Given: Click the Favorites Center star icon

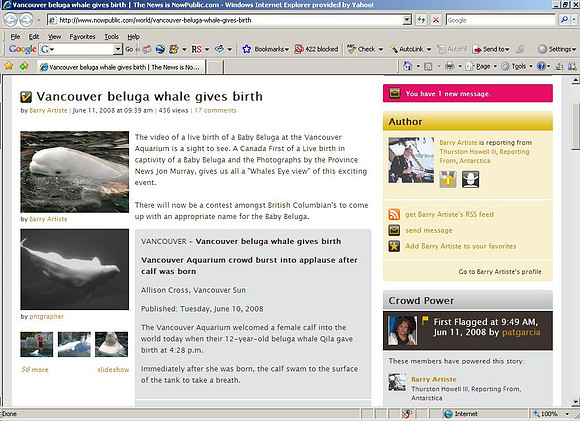Looking at the screenshot, I should click(x=9, y=66).
